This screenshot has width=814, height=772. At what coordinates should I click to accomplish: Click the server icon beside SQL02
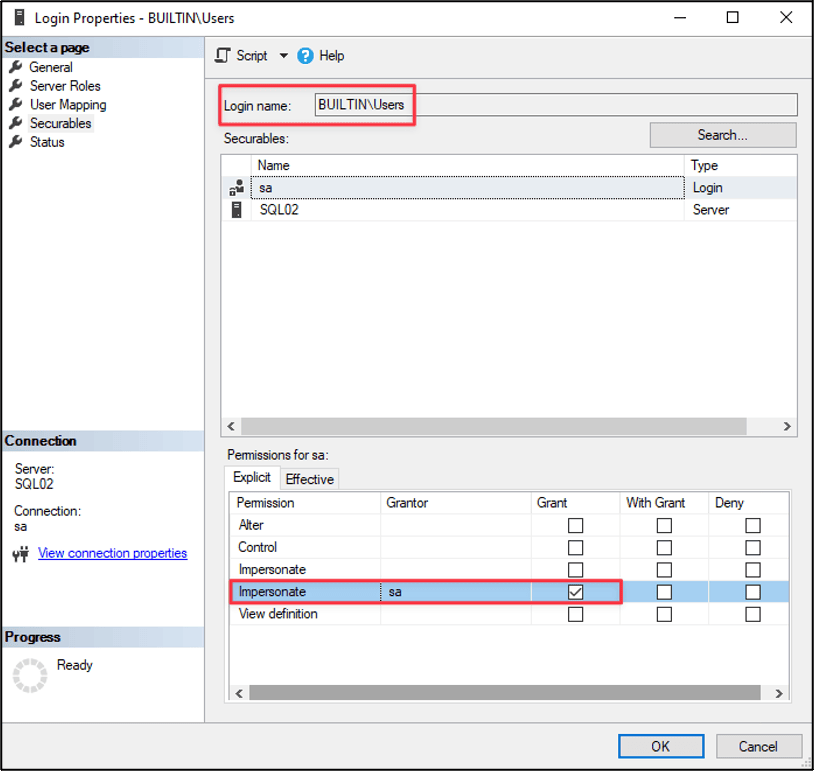click(237, 210)
